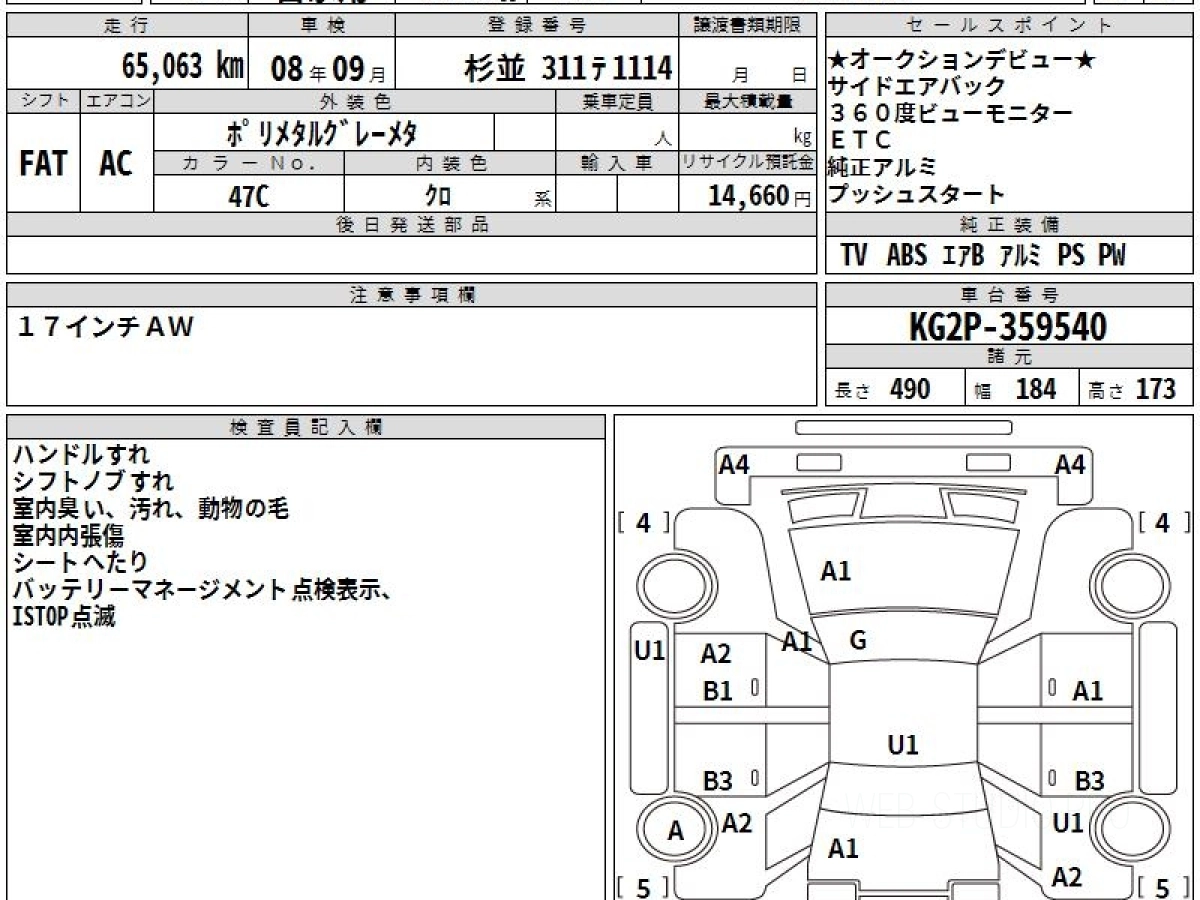Click the U1 mark on the roof
This screenshot has width=1200, height=900.
903,744
